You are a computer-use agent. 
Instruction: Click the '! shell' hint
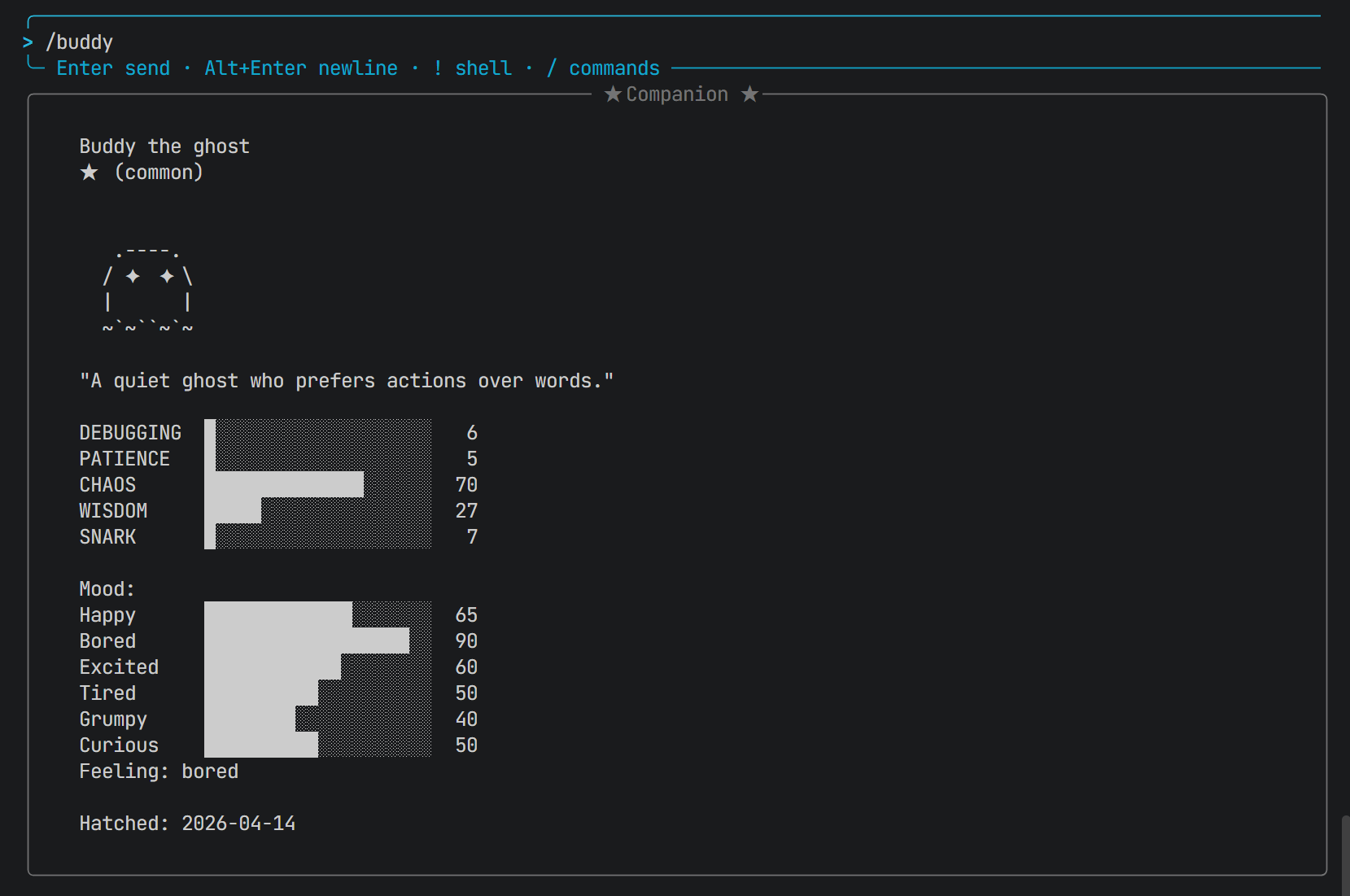[x=473, y=68]
